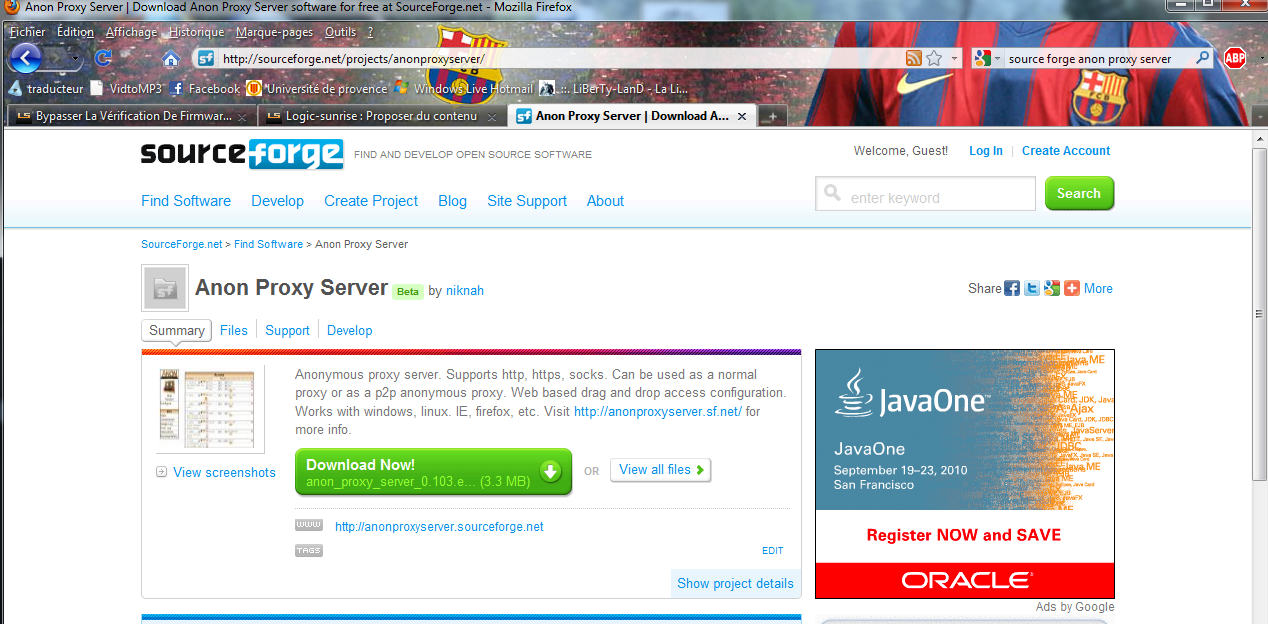Open Find Software in site navigation

[186, 201]
